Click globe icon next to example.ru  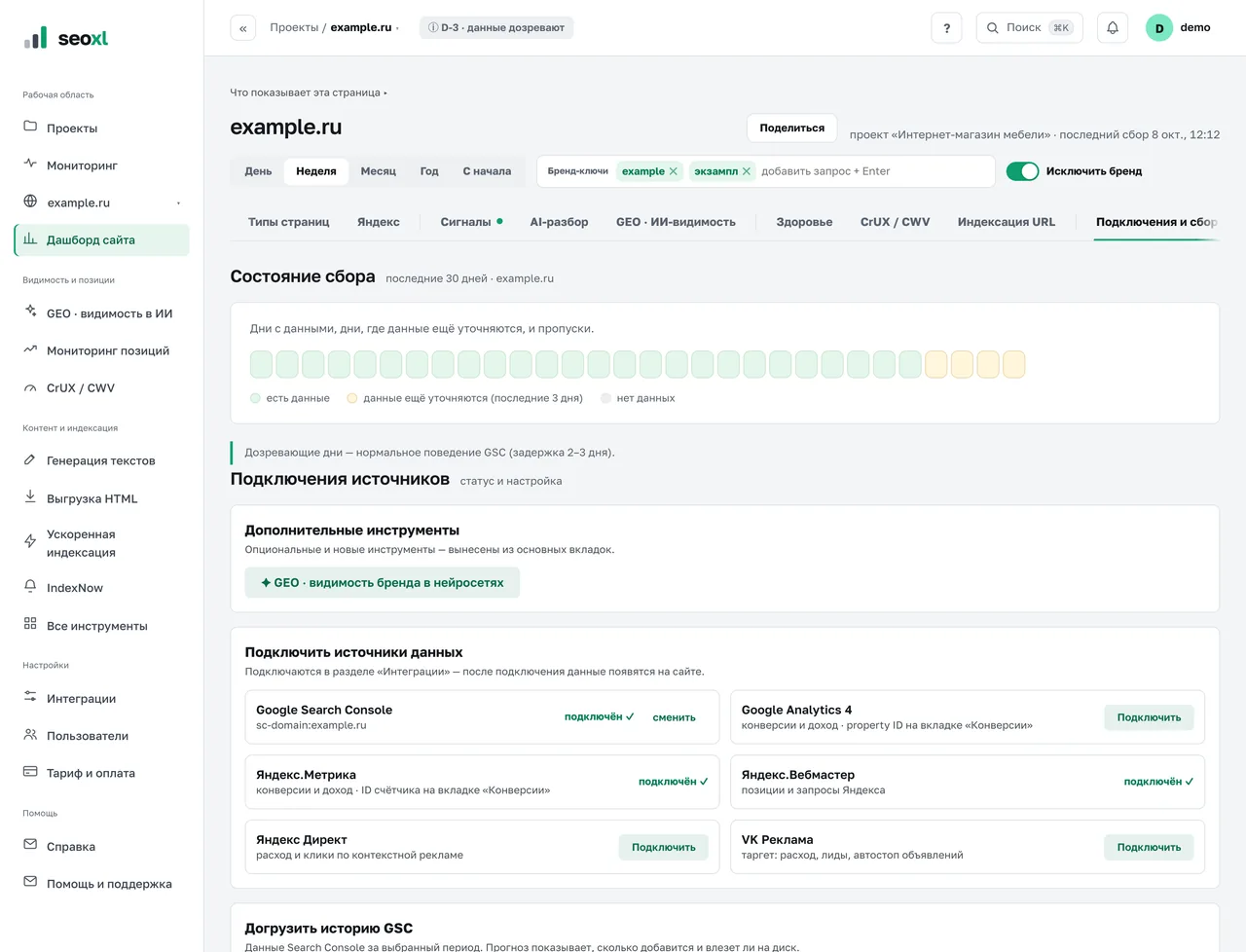tap(30, 201)
